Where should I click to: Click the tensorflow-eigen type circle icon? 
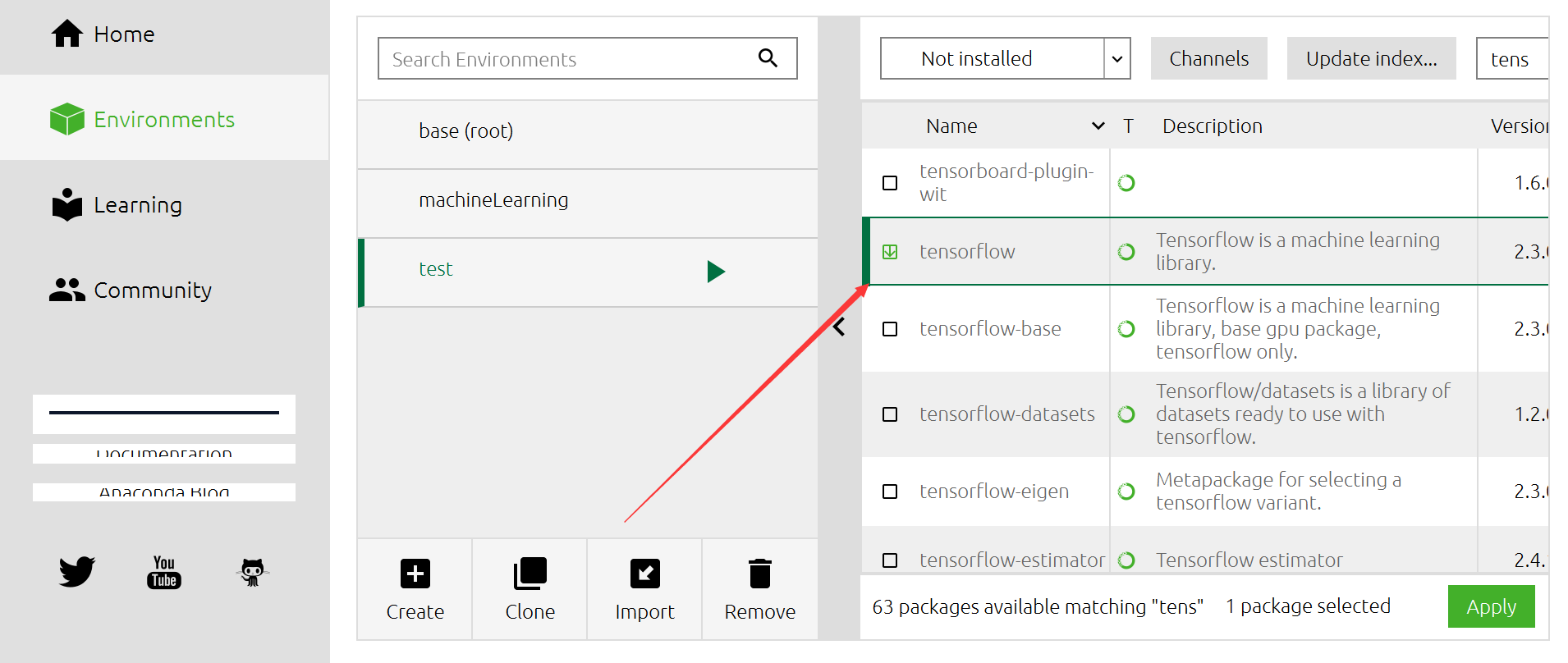point(1126,492)
